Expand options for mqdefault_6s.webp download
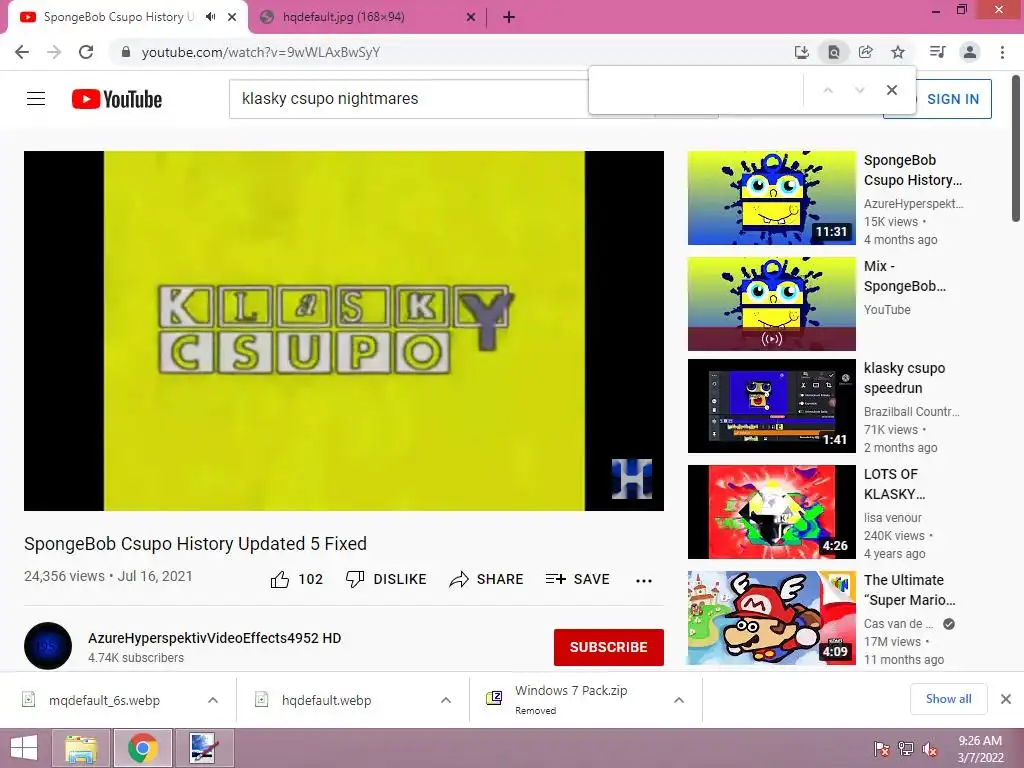Viewport: 1024px width, 768px height. (x=213, y=700)
